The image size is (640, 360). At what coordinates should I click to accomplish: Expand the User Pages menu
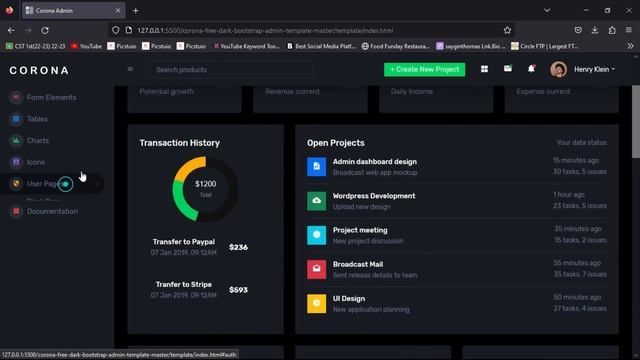tap(52, 184)
